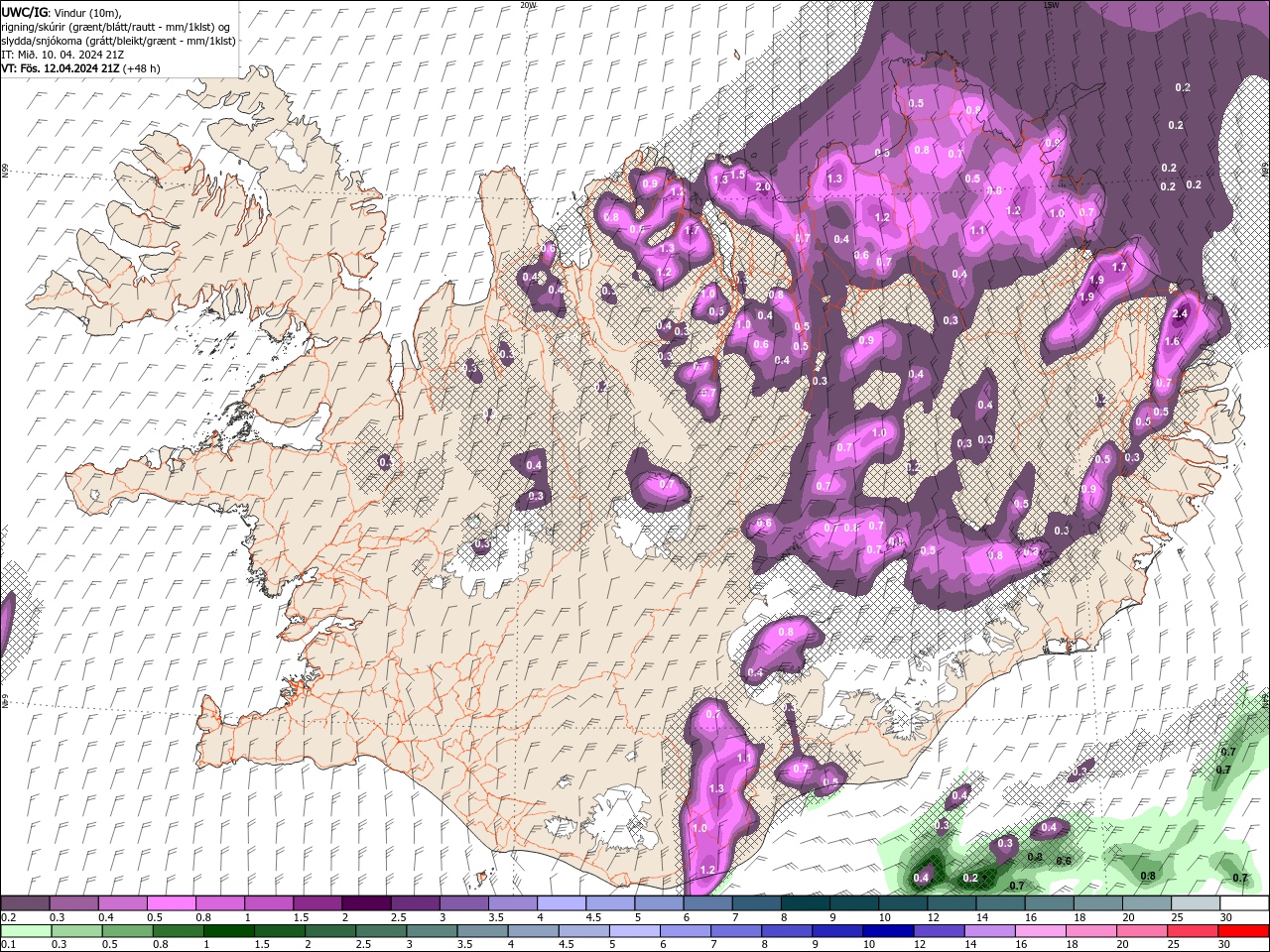Image resolution: width=1270 pixels, height=952 pixels.
Task: Click the 'VT: Fös. 12.04.2024 21Z (+48 h)' line
Action: (81, 68)
